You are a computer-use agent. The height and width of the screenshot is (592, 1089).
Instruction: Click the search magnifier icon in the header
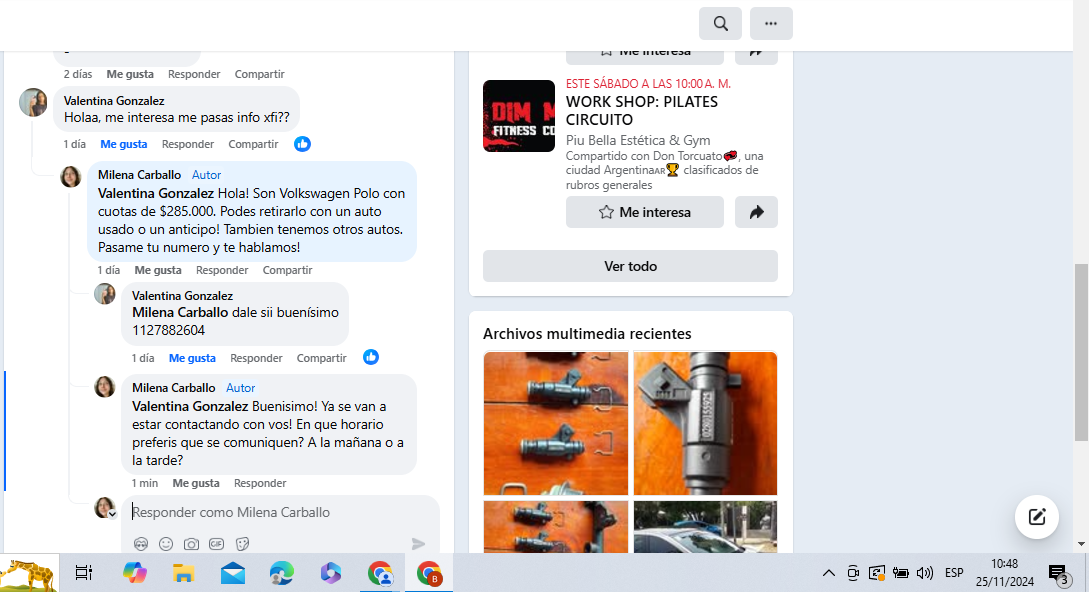[x=720, y=23]
